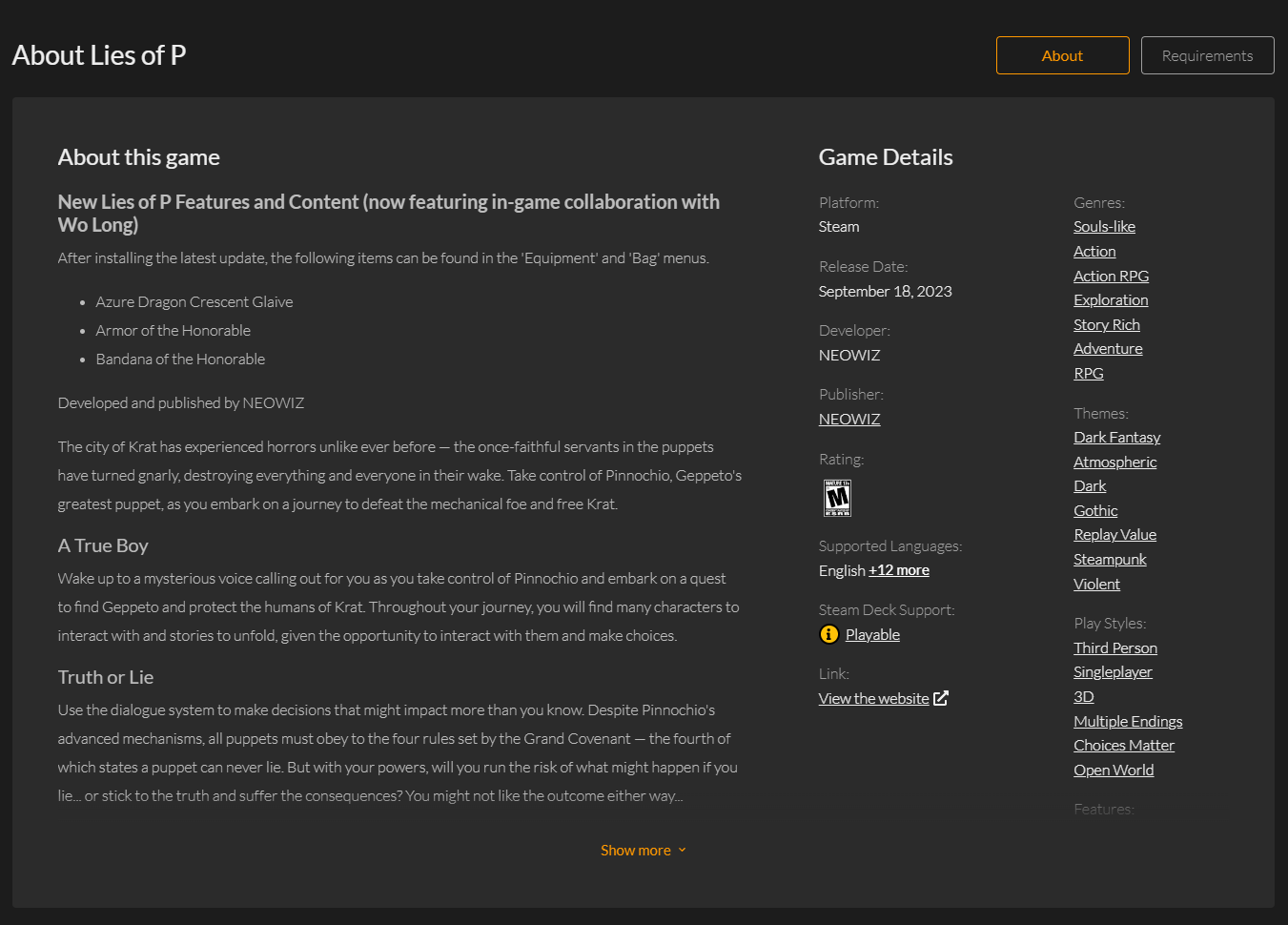Open the Multiple Endings play style link
The width and height of the screenshot is (1288, 925).
pos(1128,722)
